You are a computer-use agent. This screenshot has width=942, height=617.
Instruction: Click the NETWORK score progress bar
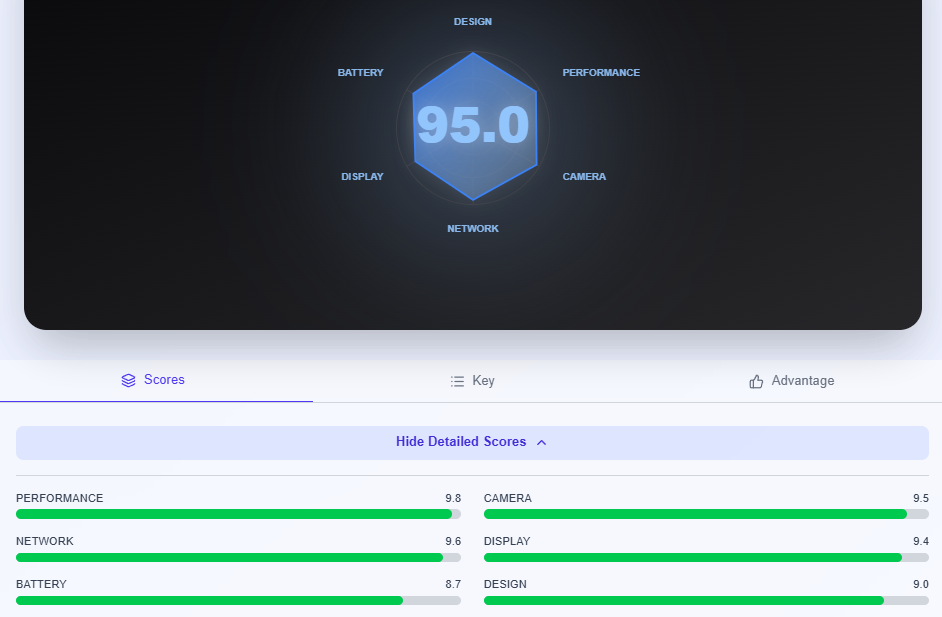[239, 558]
